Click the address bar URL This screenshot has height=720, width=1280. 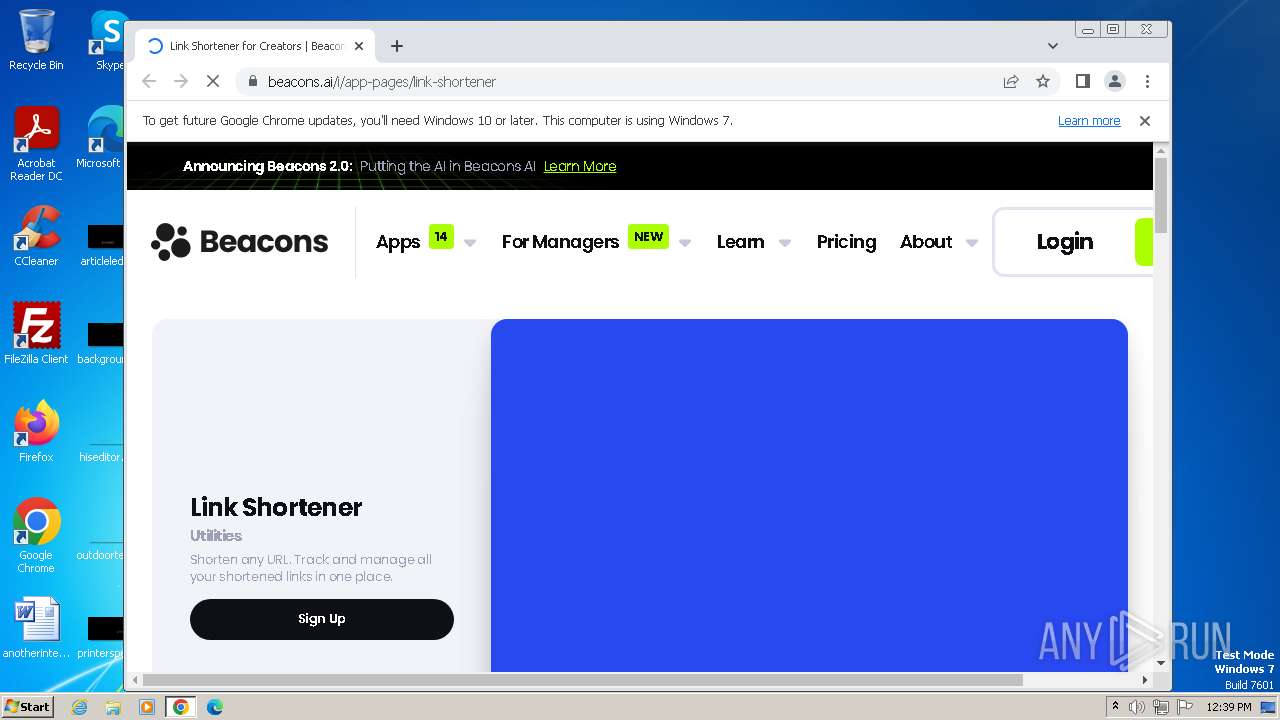(x=382, y=82)
